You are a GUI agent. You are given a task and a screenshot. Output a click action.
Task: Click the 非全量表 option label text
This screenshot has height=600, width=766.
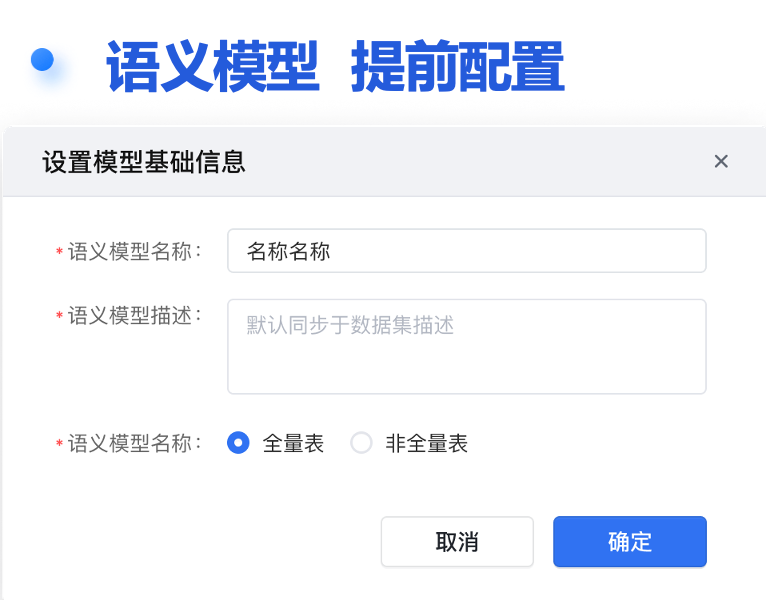427,443
